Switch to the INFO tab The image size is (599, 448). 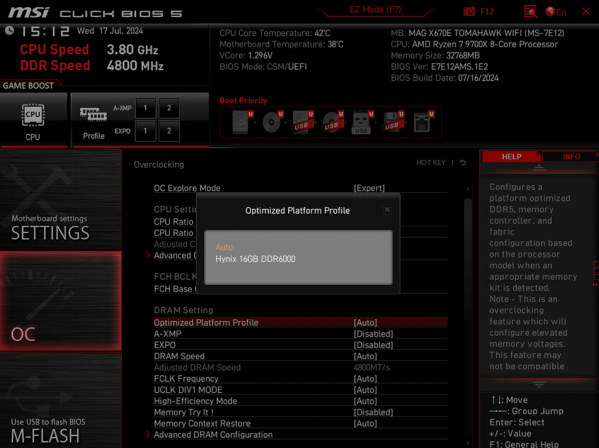571,157
